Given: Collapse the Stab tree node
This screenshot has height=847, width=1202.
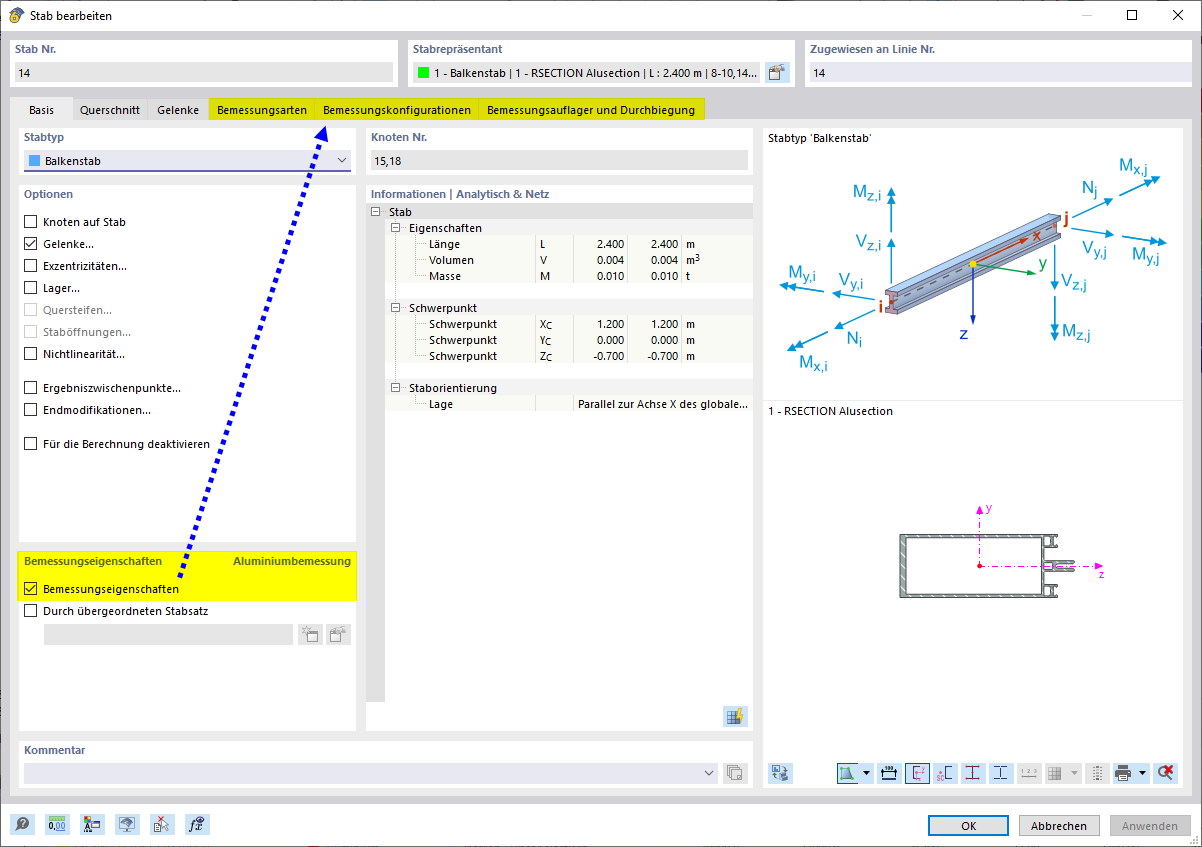Looking at the screenshot, I should pyautogui.click(x=376, y=212).
